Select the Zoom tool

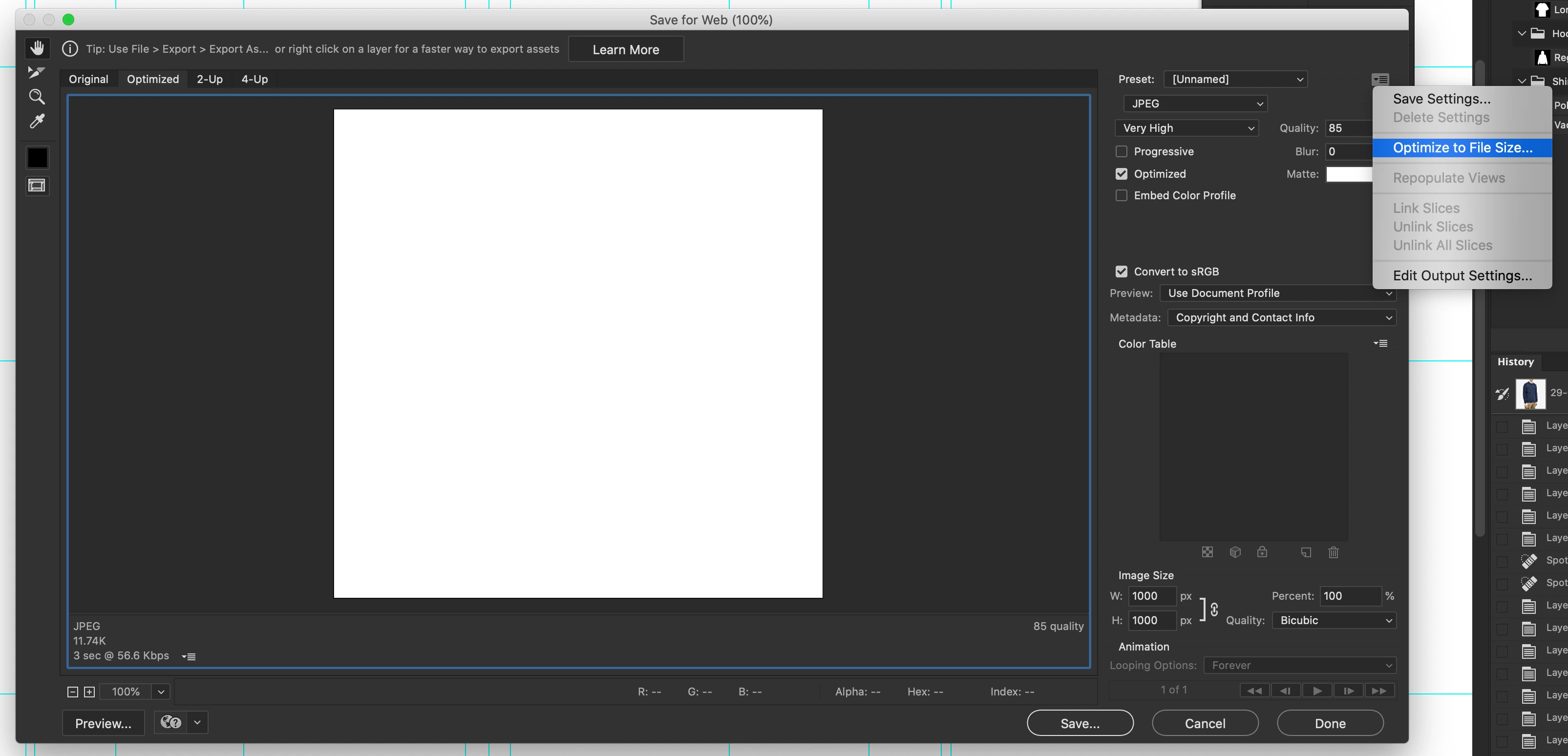pyautogui.click(x=37, y=97)
